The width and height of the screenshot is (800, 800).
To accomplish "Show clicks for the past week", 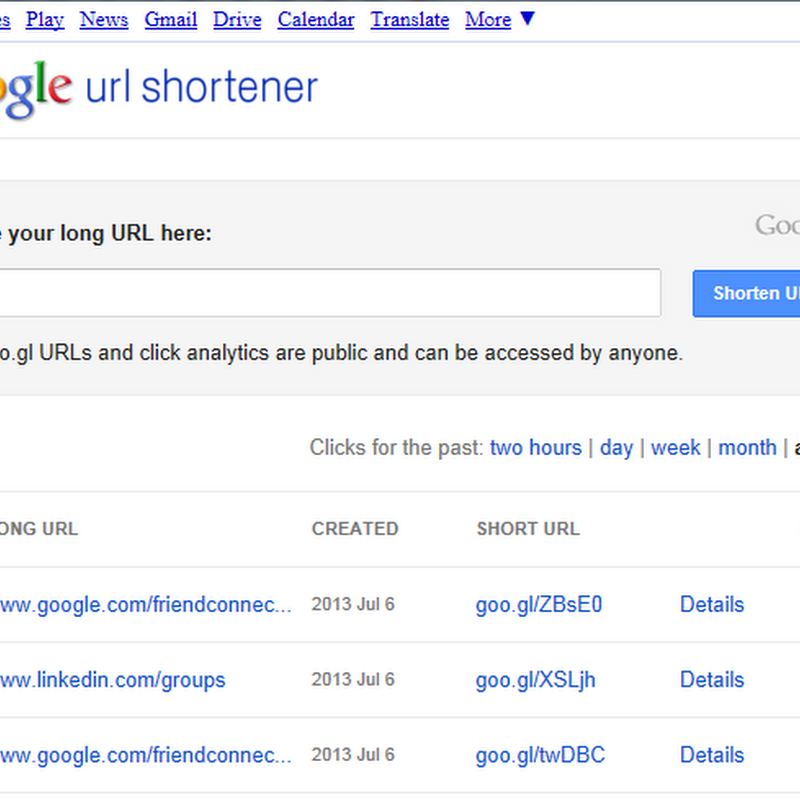I will pyautogui.click(x=675, y=447).
